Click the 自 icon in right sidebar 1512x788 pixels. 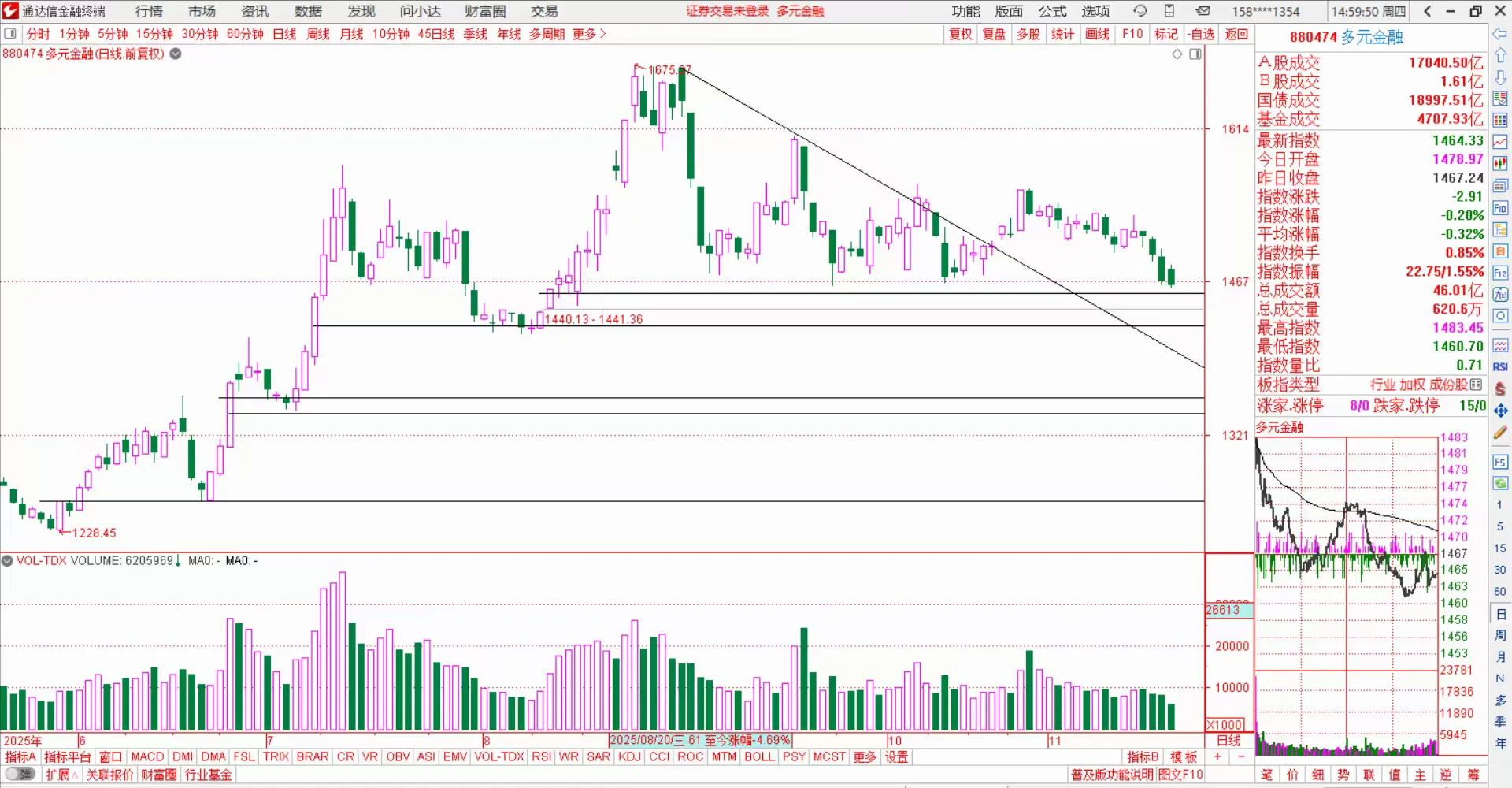[1500, 251]
